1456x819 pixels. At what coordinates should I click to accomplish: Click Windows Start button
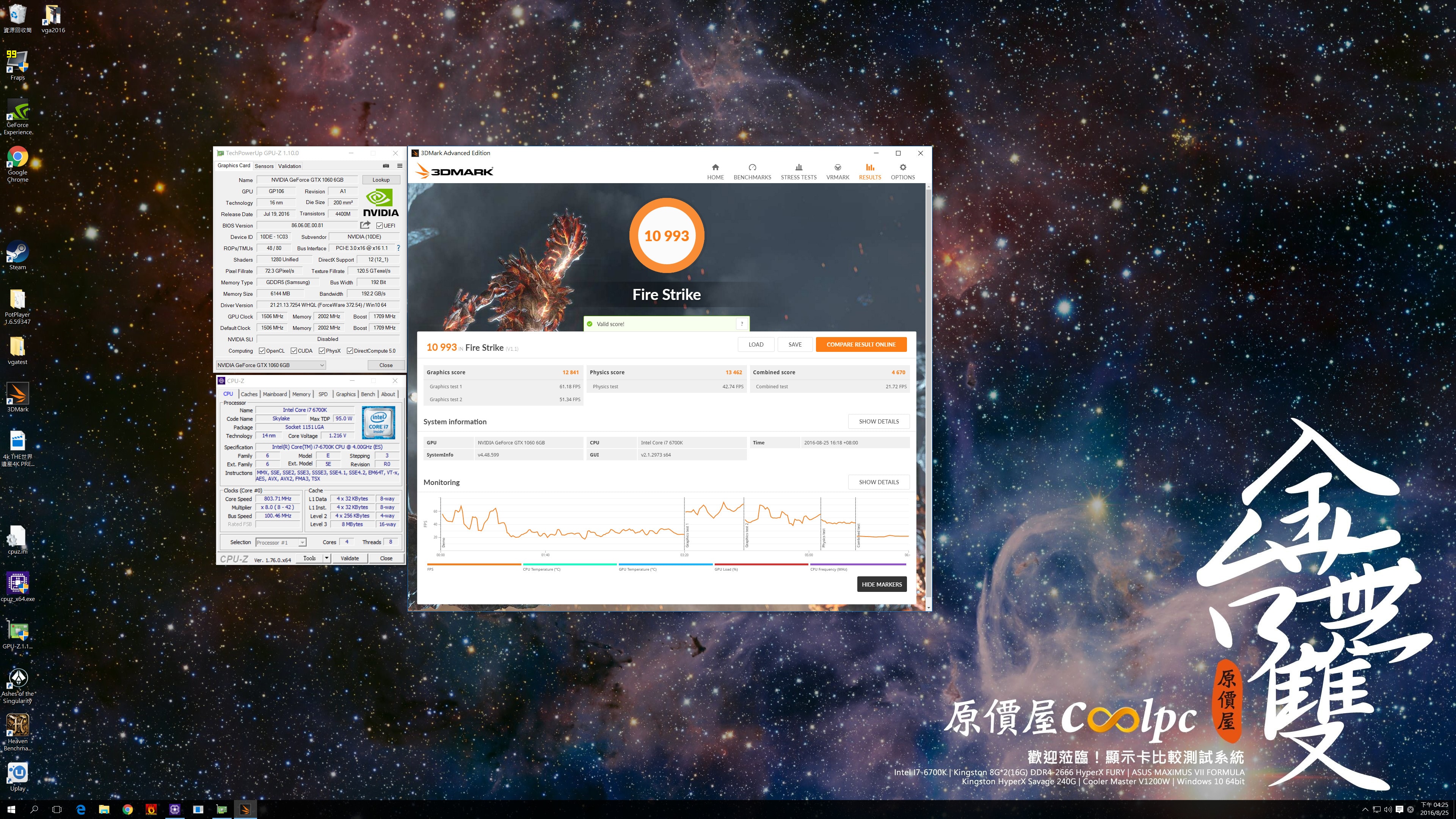tap(11, 810)
